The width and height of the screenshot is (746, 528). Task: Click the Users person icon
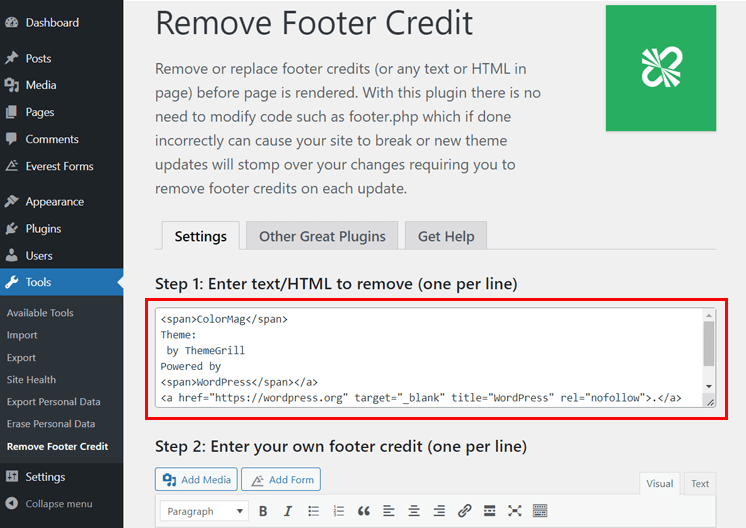(11, 255)
